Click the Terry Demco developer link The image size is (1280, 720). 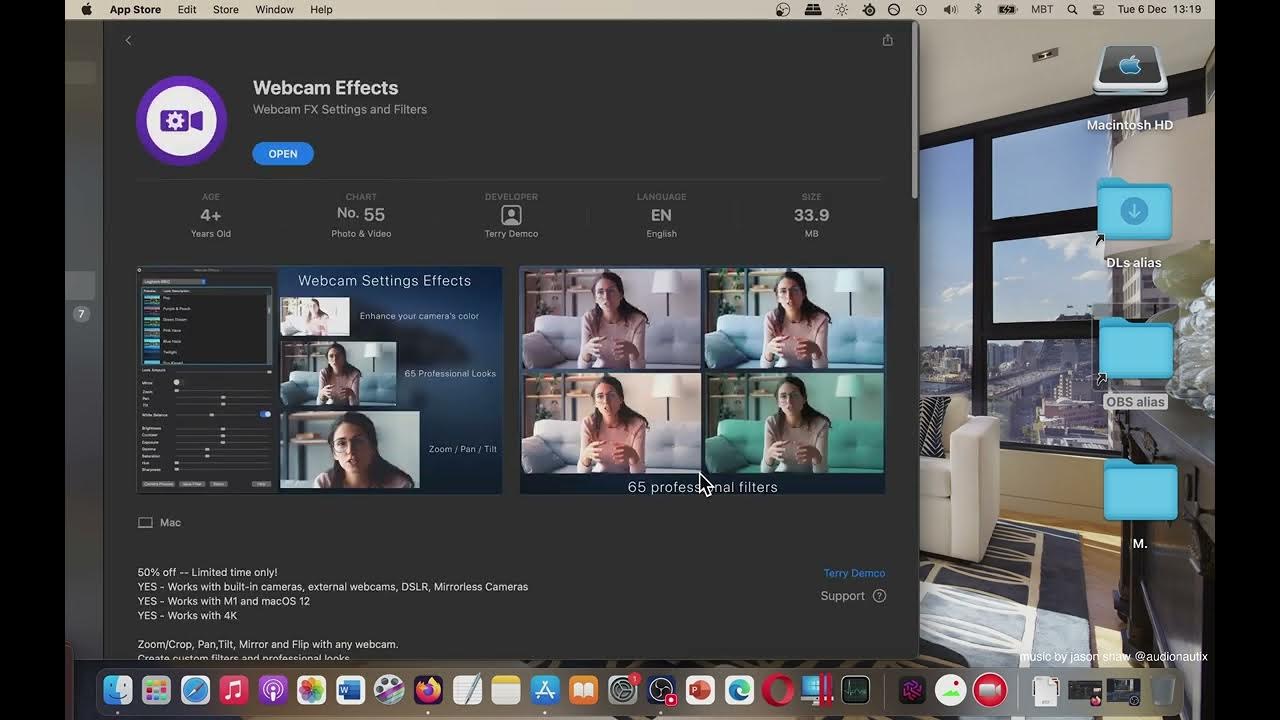click(854, 573)
